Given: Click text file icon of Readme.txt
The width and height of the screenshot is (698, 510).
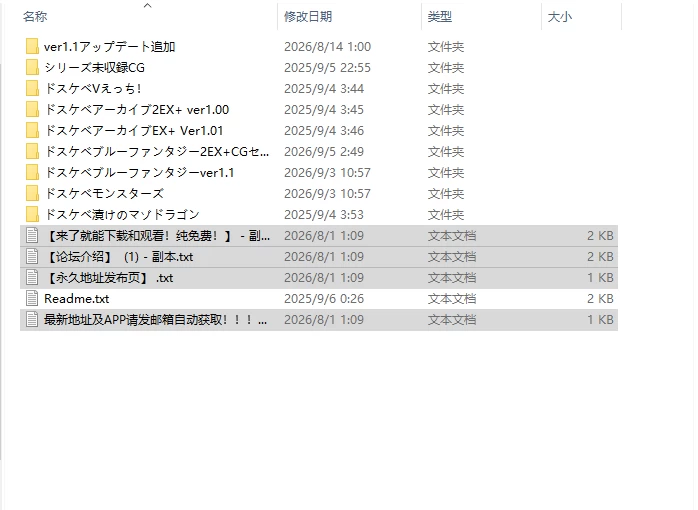Looking at the screenshot, I should tap(32, 298).
